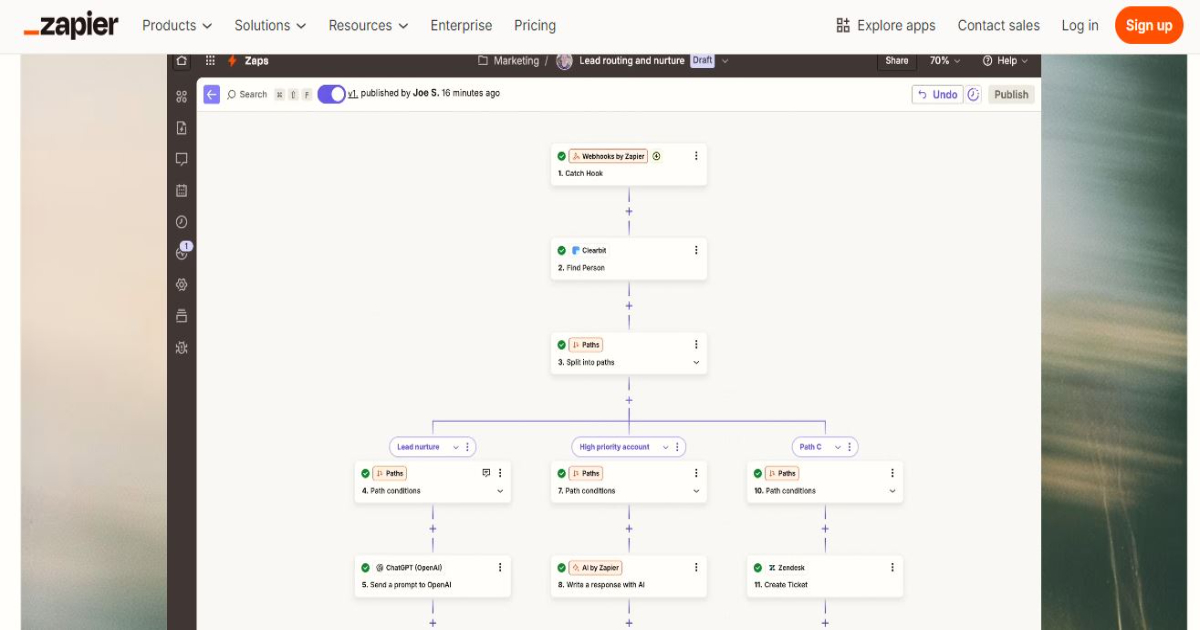
Task: Click the Share button
Action: point(897,61)
